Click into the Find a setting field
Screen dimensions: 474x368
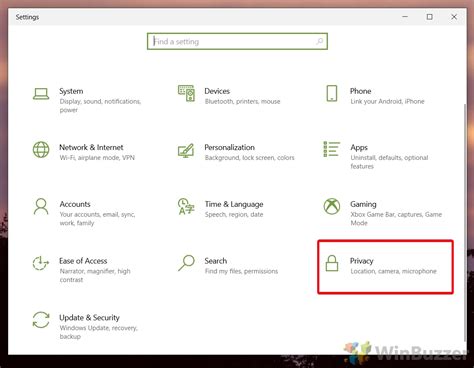(237, 41)
